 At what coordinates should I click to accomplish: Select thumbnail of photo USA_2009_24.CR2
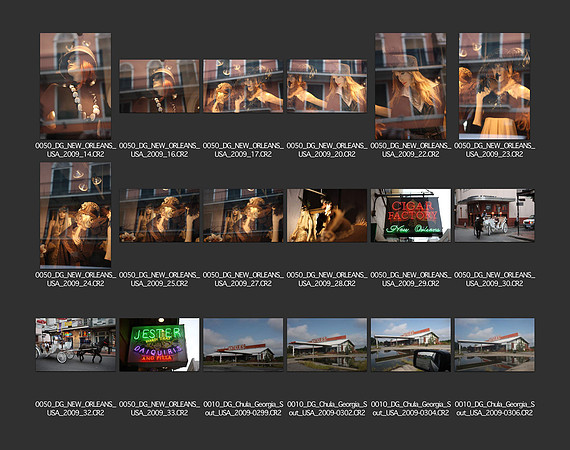(76, 215)
